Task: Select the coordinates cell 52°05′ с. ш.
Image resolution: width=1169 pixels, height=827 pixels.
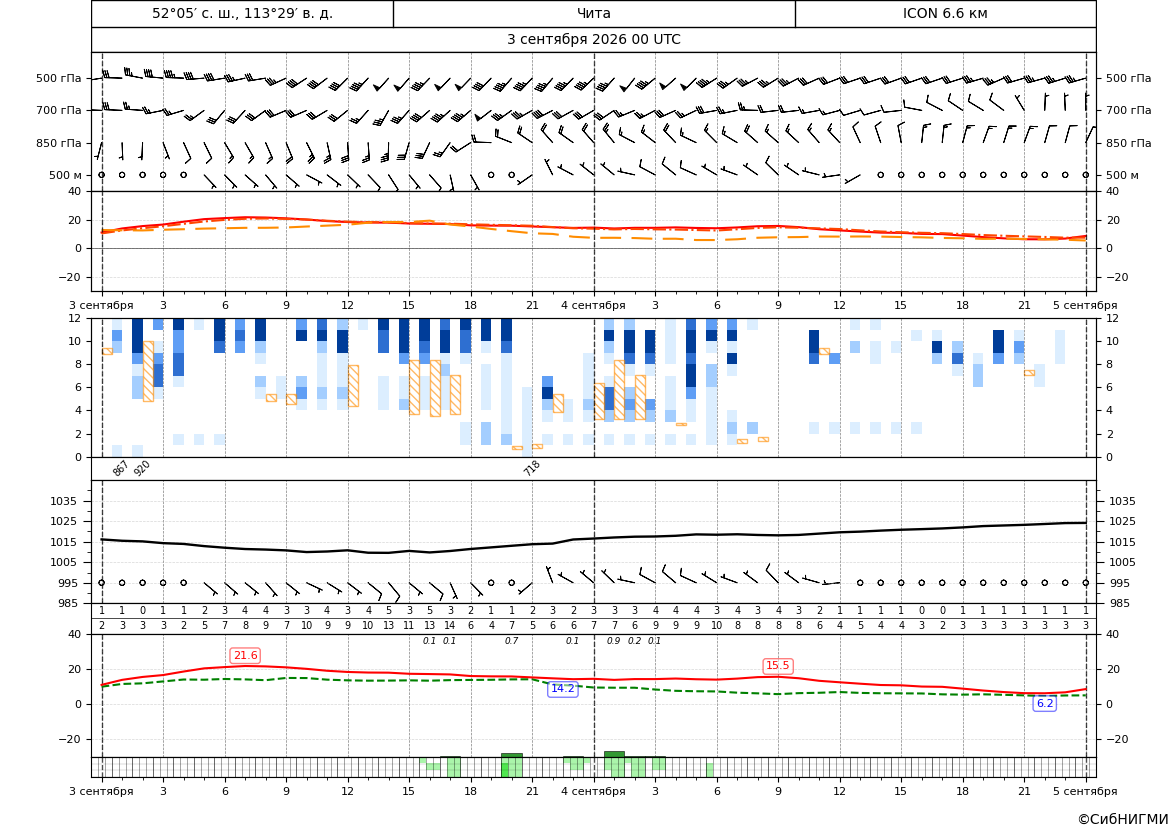Action: (x=242, y=13)
